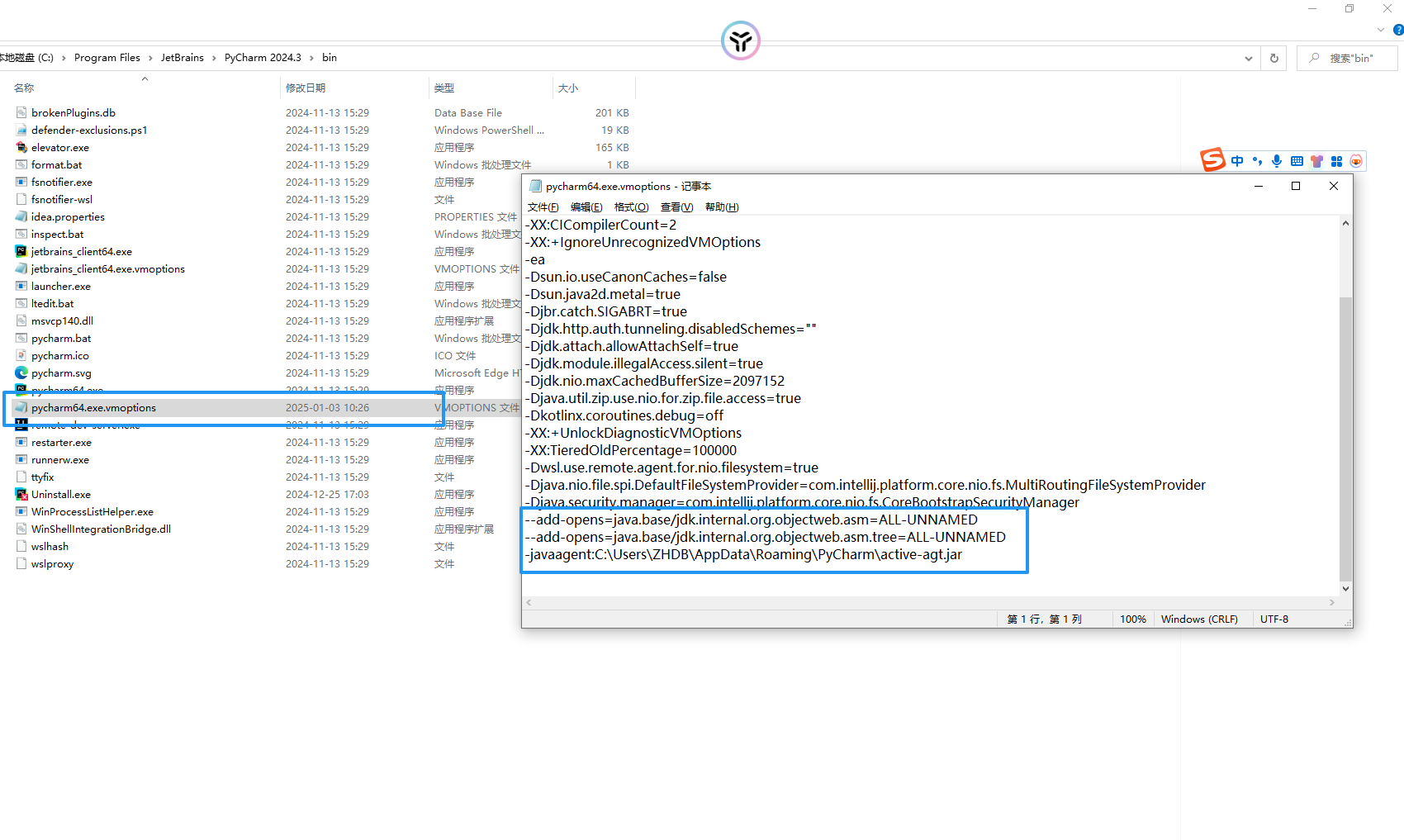Open 格式(O) menu in Notepad

(x=631, y=207)
